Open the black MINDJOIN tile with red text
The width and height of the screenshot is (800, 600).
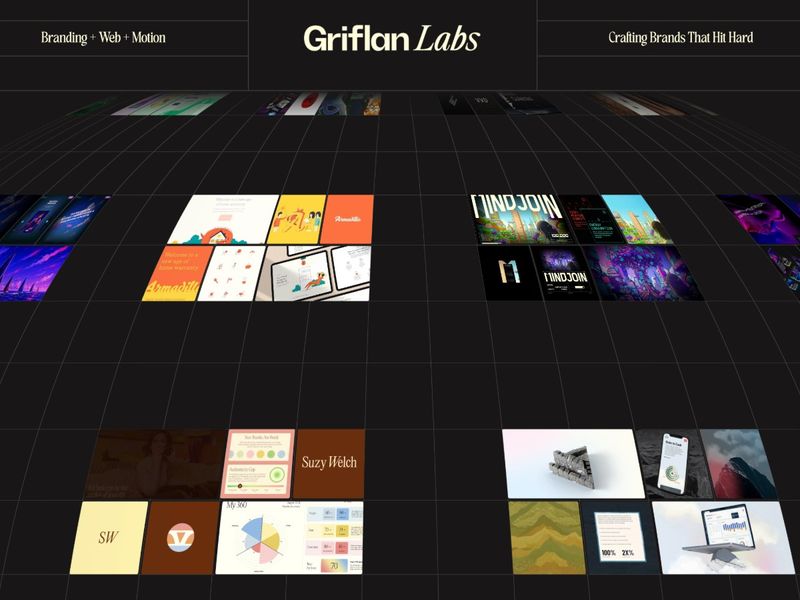(592, 219)
